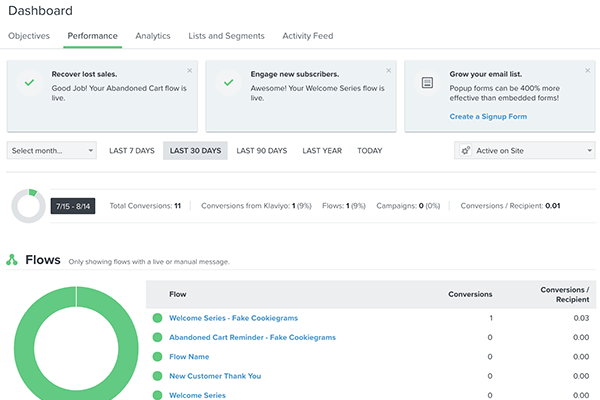Viewport: 600px width, 400px height.
Task: Open the Select month dropdown
Action: coord(51,151)
